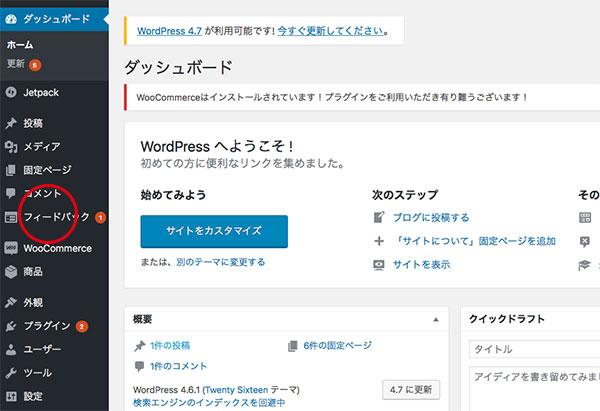
Task: Collapse the 概要 panel with its arrow
Action: coord(436,320)
